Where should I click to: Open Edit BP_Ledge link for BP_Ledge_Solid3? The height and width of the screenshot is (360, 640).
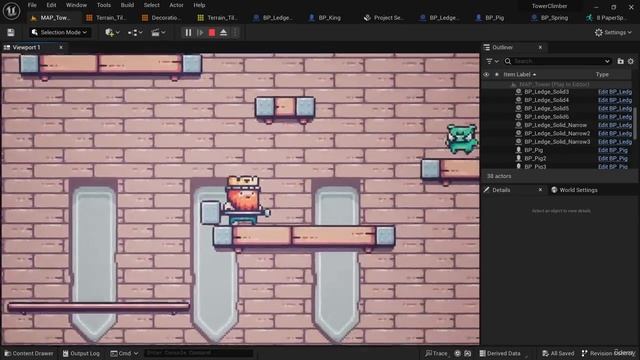point(615,92)
